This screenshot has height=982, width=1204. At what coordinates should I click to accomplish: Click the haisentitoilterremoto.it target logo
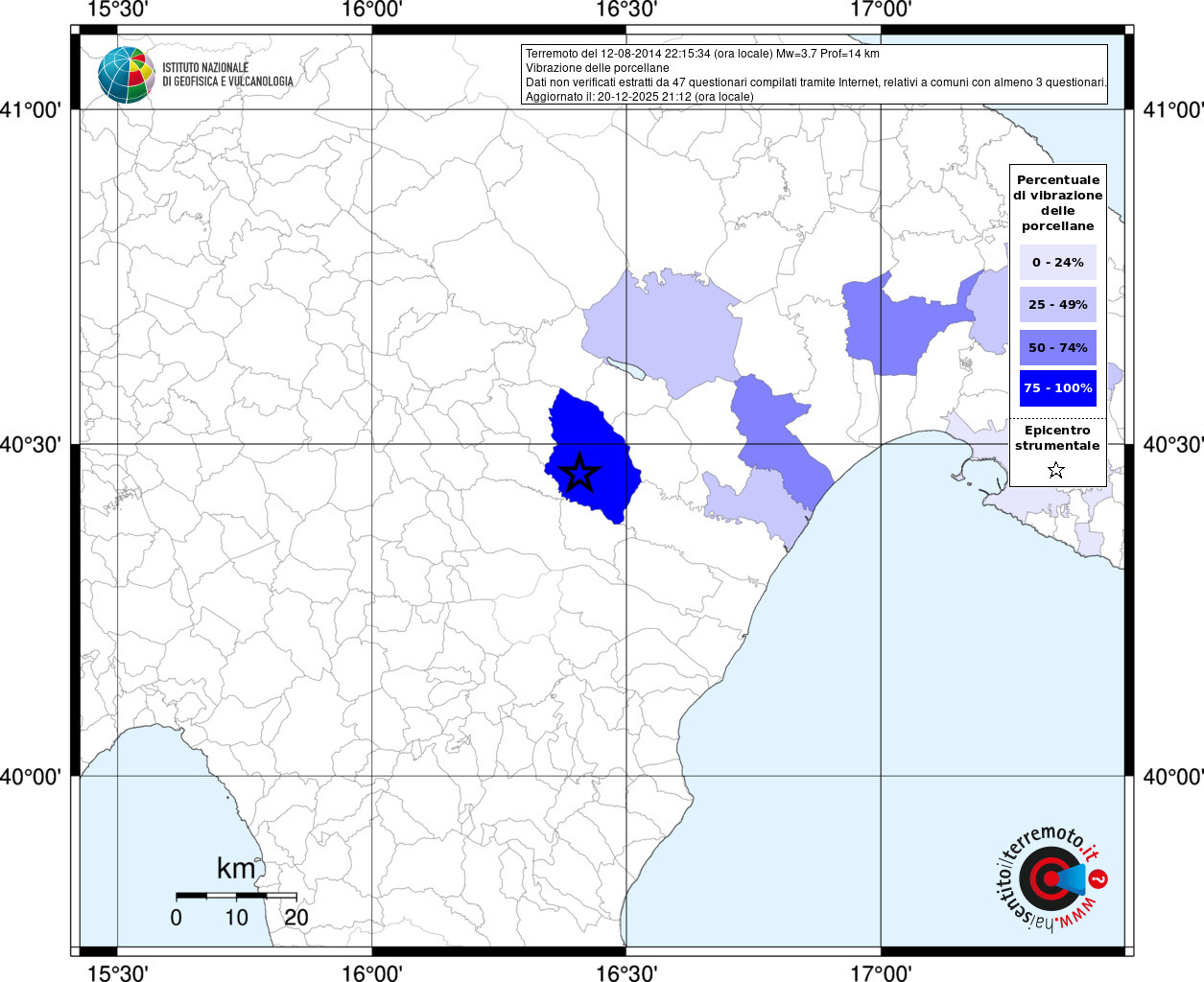tap(1051, 878)
